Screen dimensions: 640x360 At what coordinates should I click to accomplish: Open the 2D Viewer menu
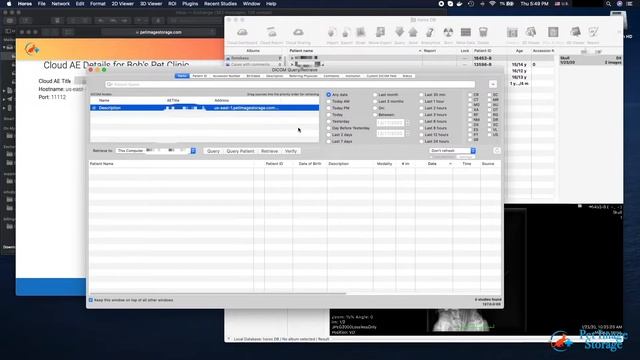point(122,4)
